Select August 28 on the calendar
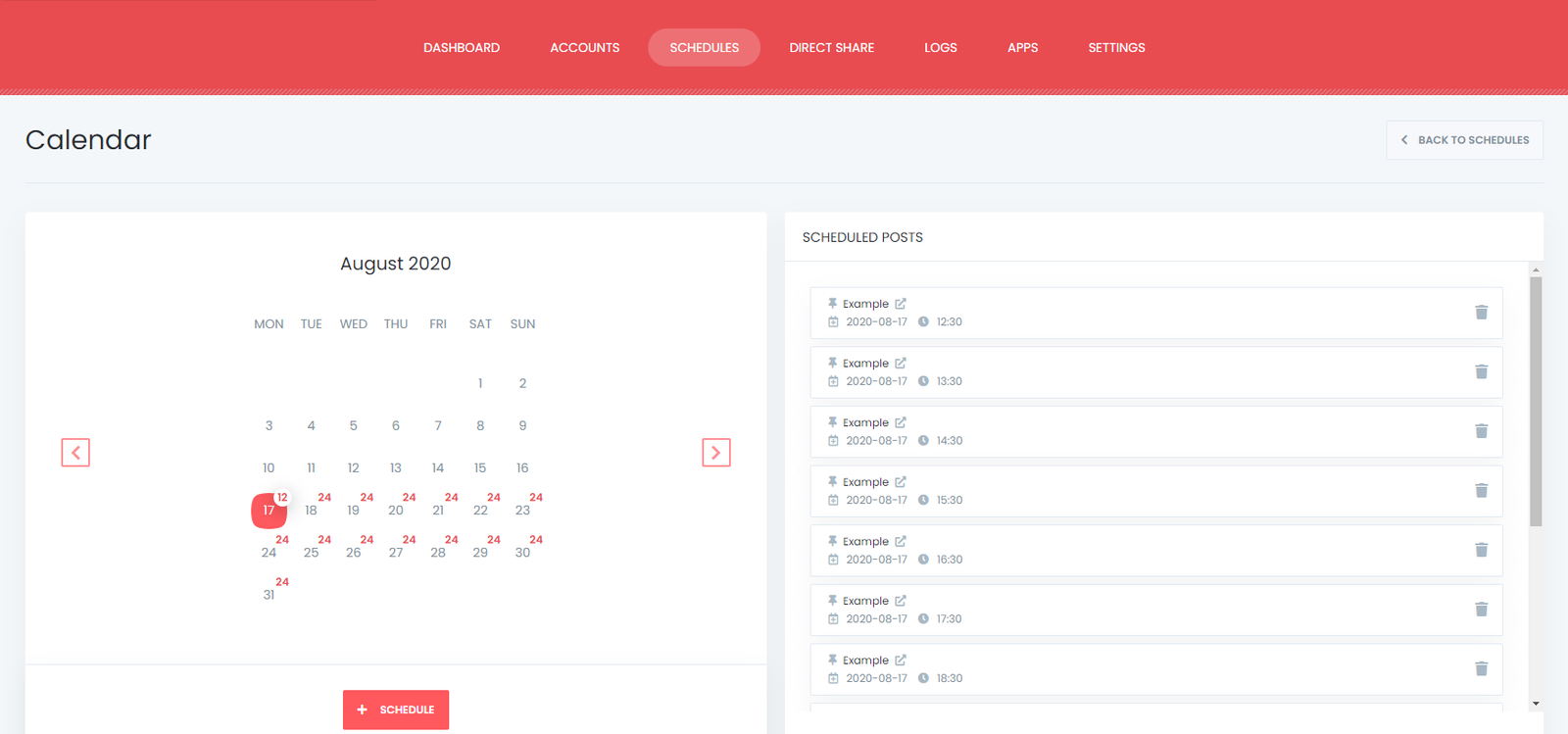This screenshot has height=734, width=1568. tap(438, 553)
